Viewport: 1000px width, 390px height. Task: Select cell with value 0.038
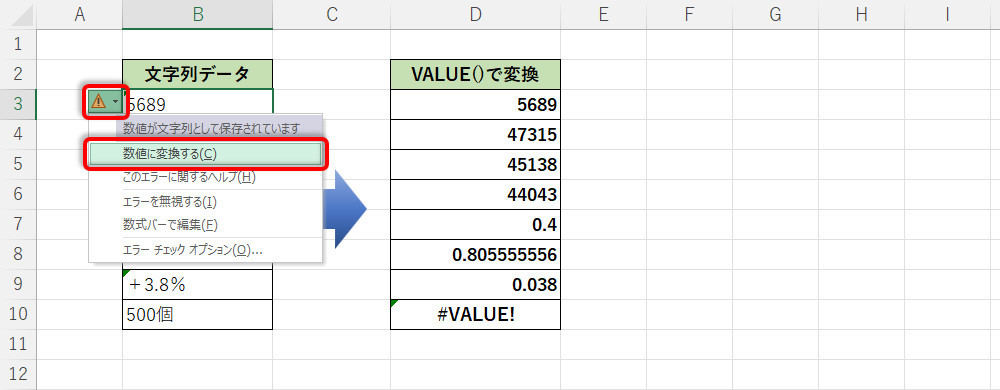tap(475, 284)
